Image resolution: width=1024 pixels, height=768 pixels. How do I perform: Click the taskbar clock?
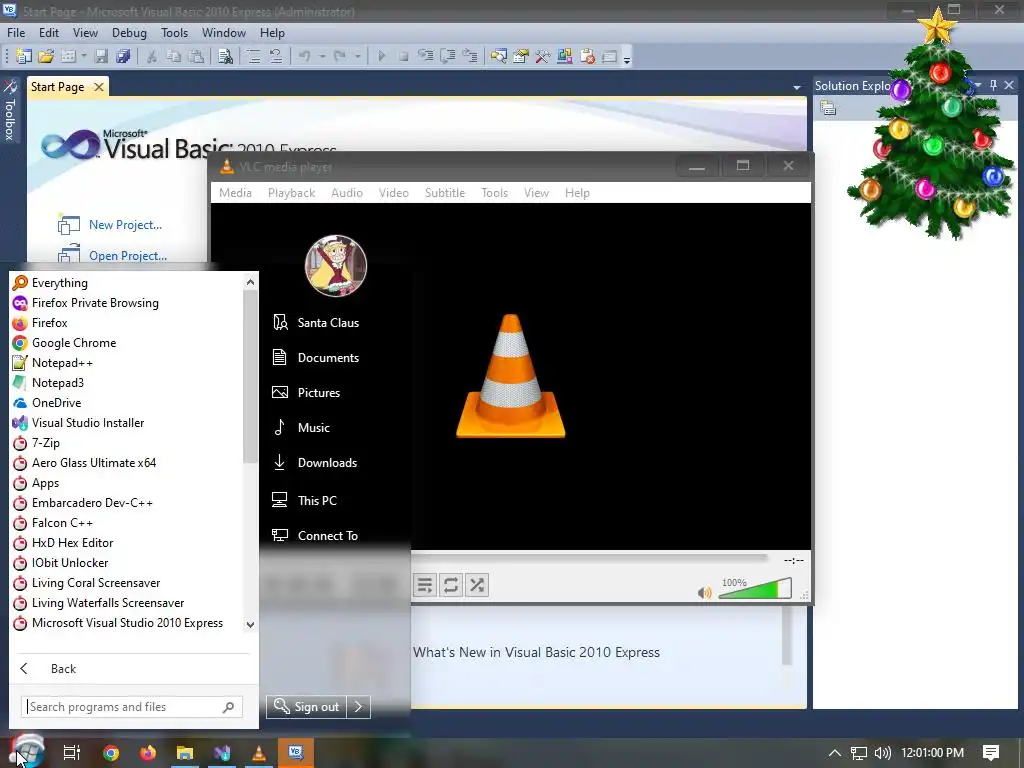pyautogui.click(x=932, y=753)
